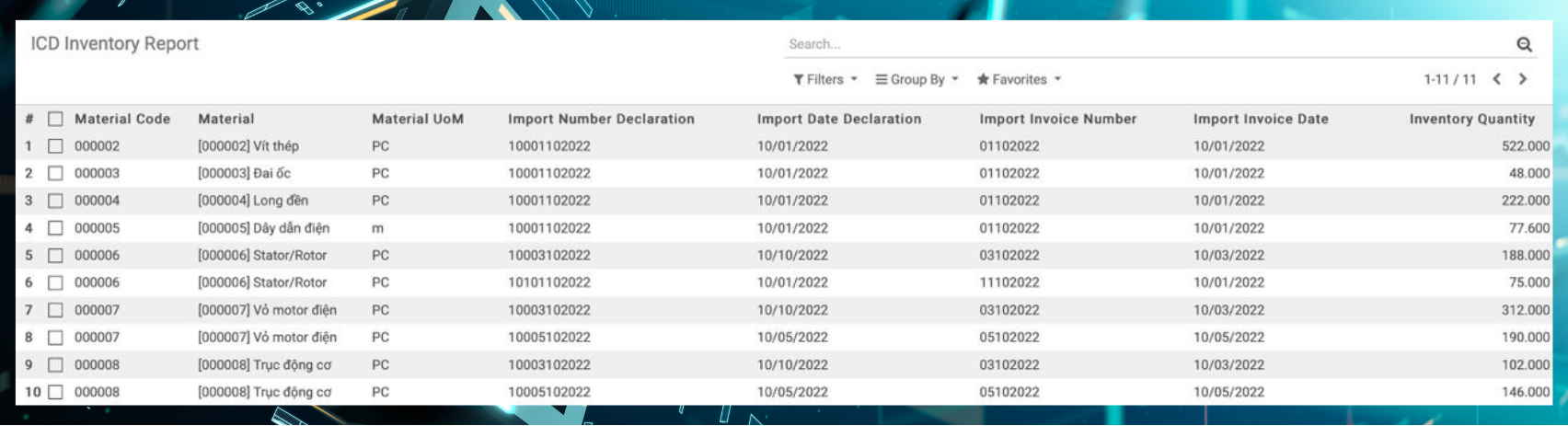Check the row 1 checkbox for 000002
Screen dimensions: 1568x426
56,146
